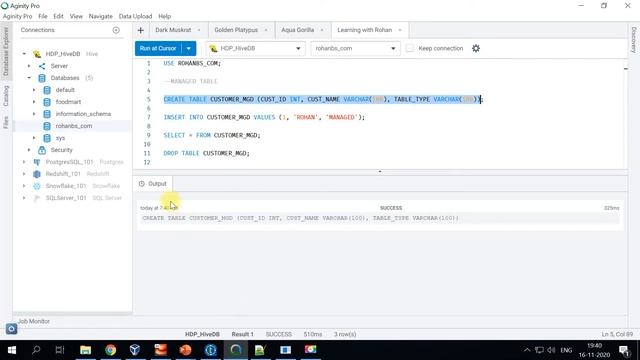This screenshot has height=360, width=640.
Task: Open a new editor tab with plus
Action: (x=140, y=30)
